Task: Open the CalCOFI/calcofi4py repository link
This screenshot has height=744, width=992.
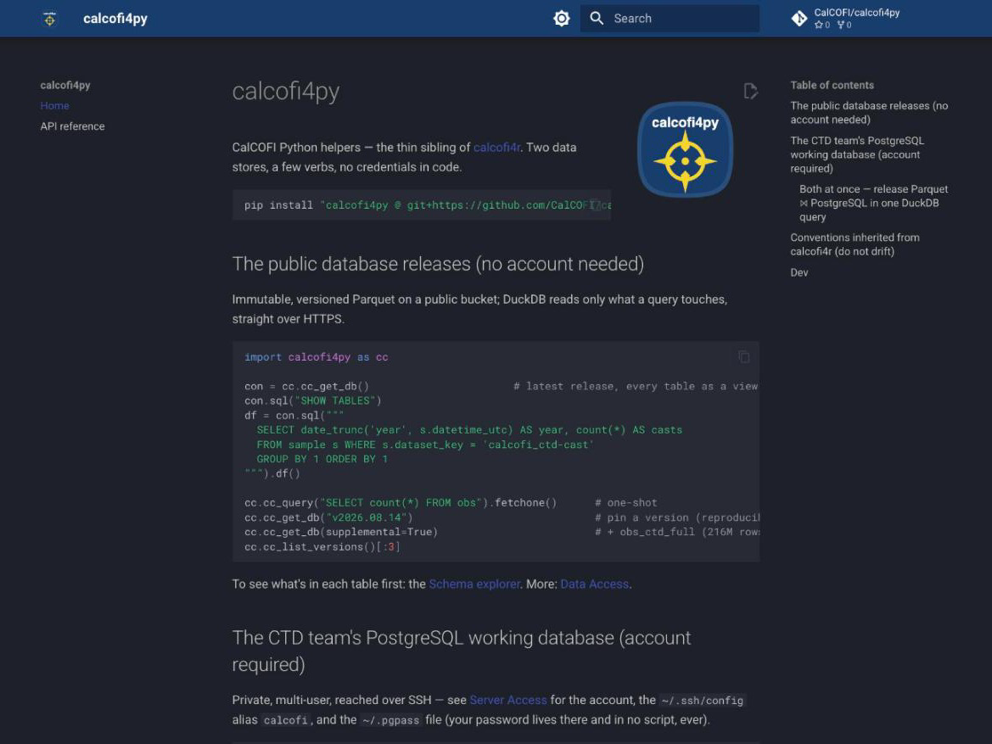Action: point(857,13)
